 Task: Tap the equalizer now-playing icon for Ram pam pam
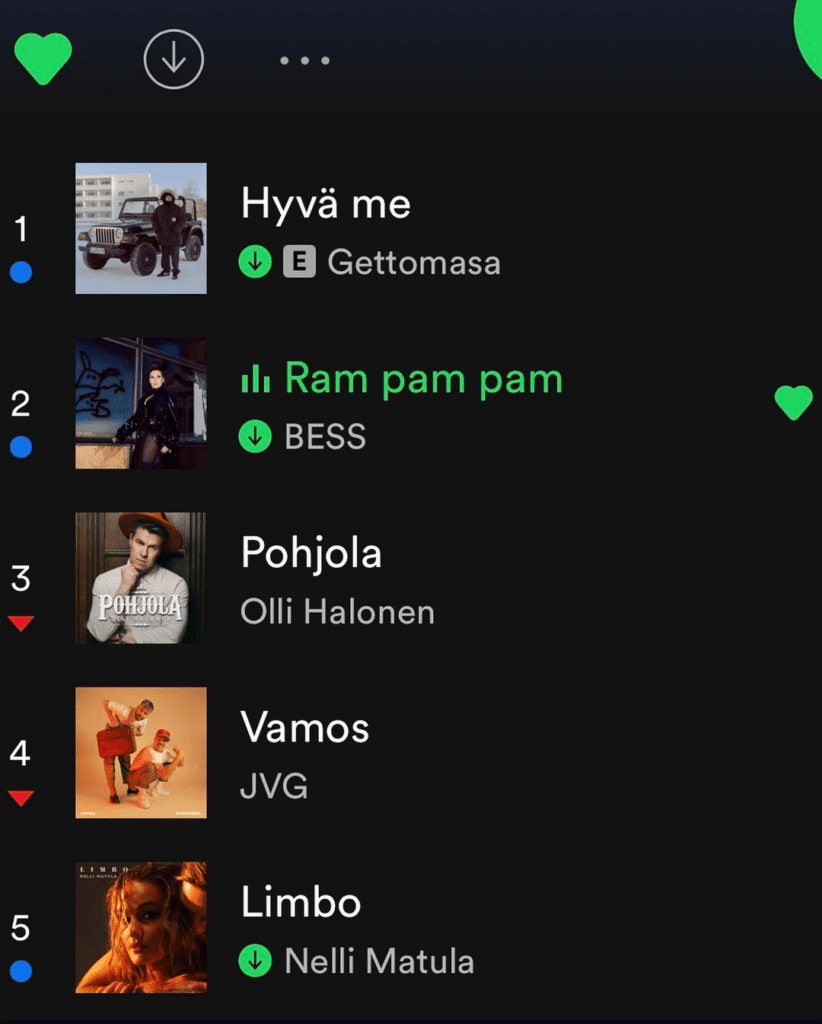tap(255, 379)
